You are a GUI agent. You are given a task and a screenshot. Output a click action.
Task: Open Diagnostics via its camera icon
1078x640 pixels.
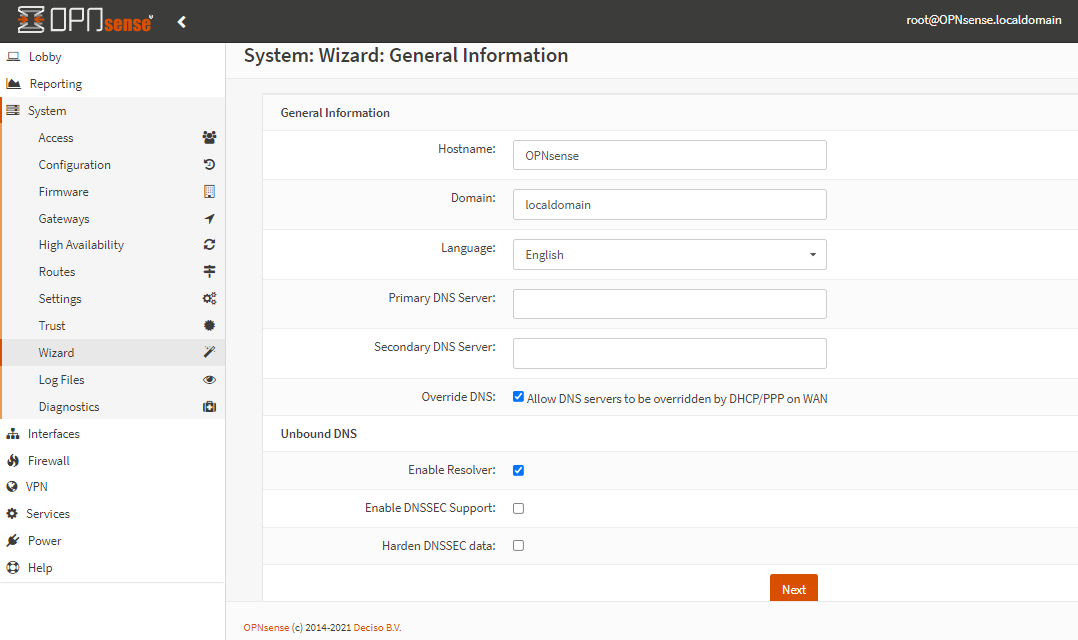208,406
